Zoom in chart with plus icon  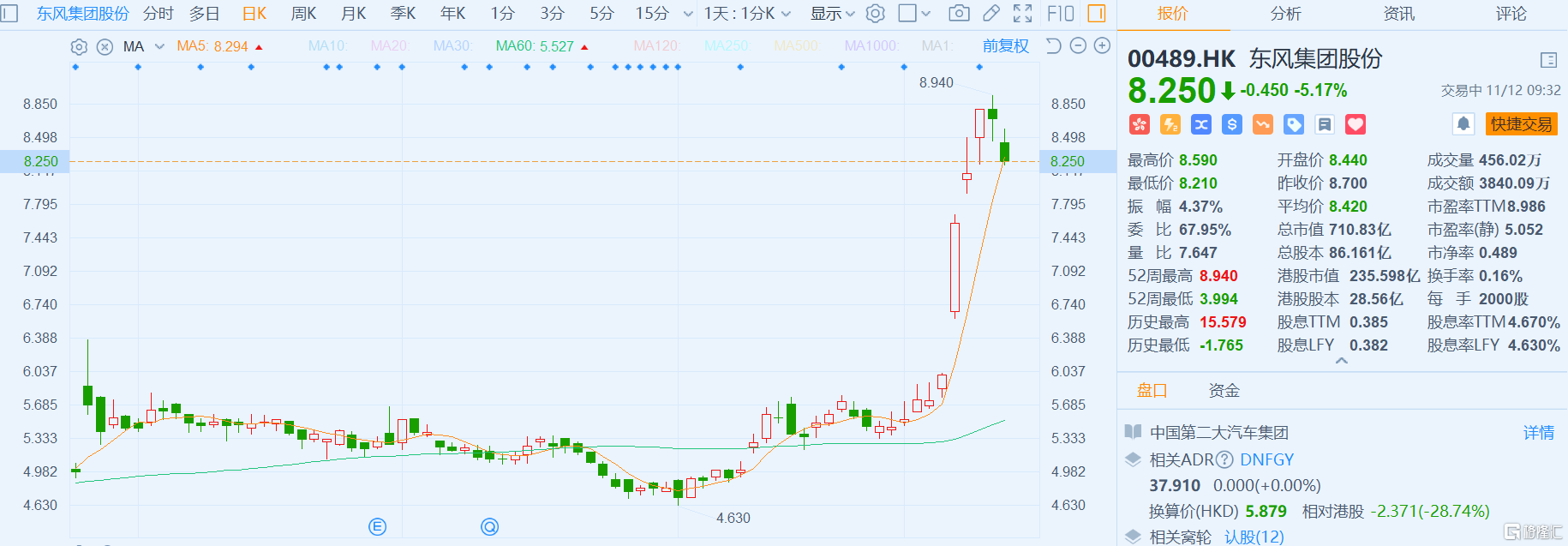click(x=1103, y=46)
